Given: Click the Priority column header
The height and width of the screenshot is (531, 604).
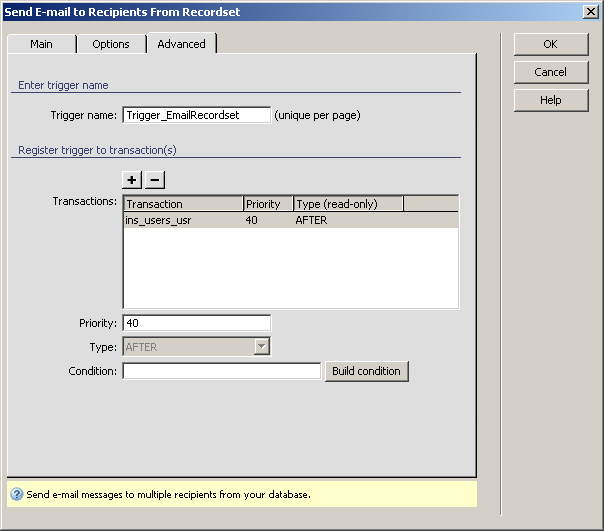Looking at the screenshot, I should pyautogui.click(x=267, y=204).
